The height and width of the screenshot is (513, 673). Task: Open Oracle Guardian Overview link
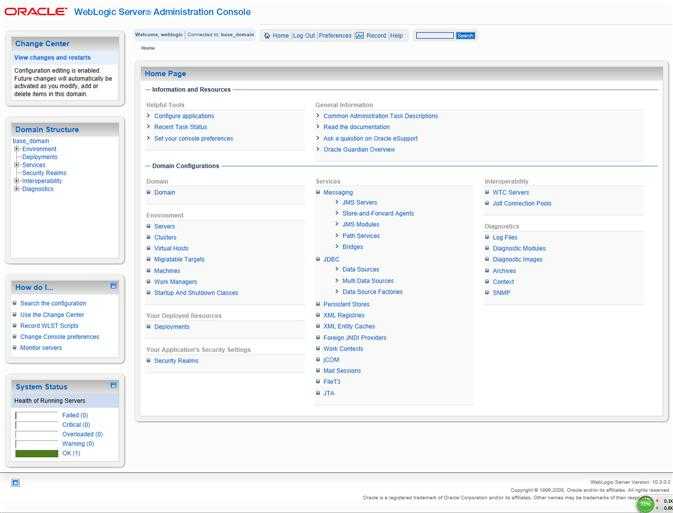pos(359,150)
